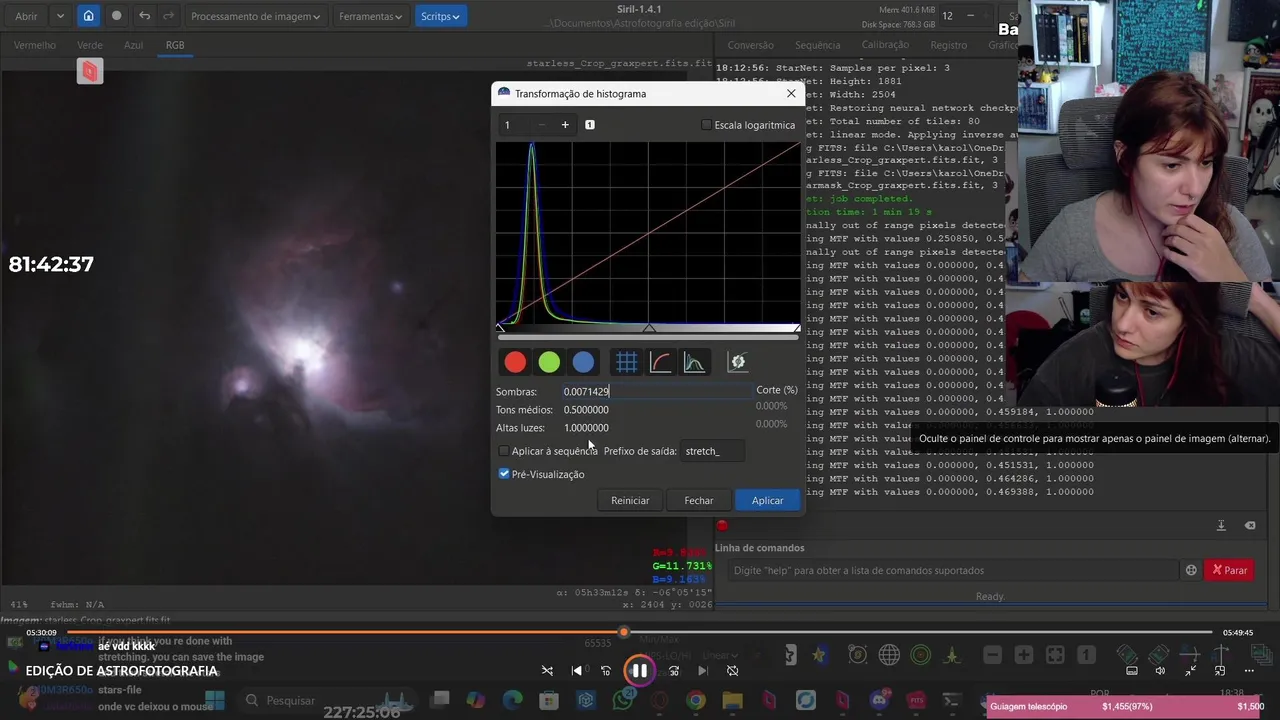Click the Abrir button
1280x720 pixels.
tap(27, 16)
